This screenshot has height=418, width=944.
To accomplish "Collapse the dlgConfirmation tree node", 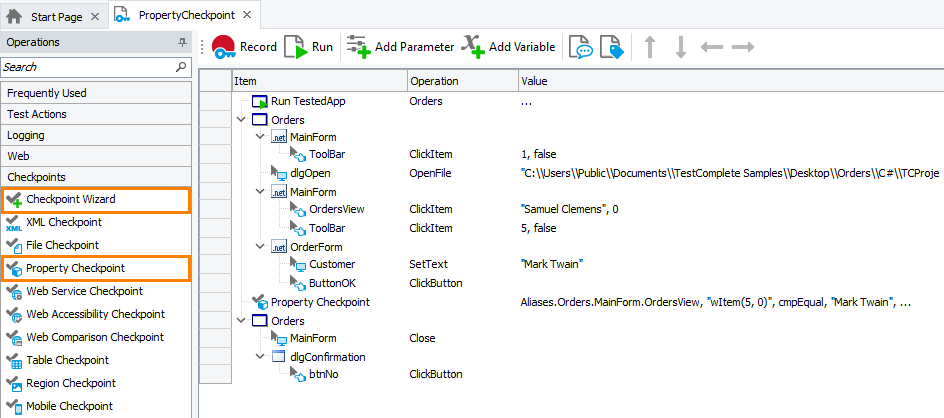I will pos(260,357).
